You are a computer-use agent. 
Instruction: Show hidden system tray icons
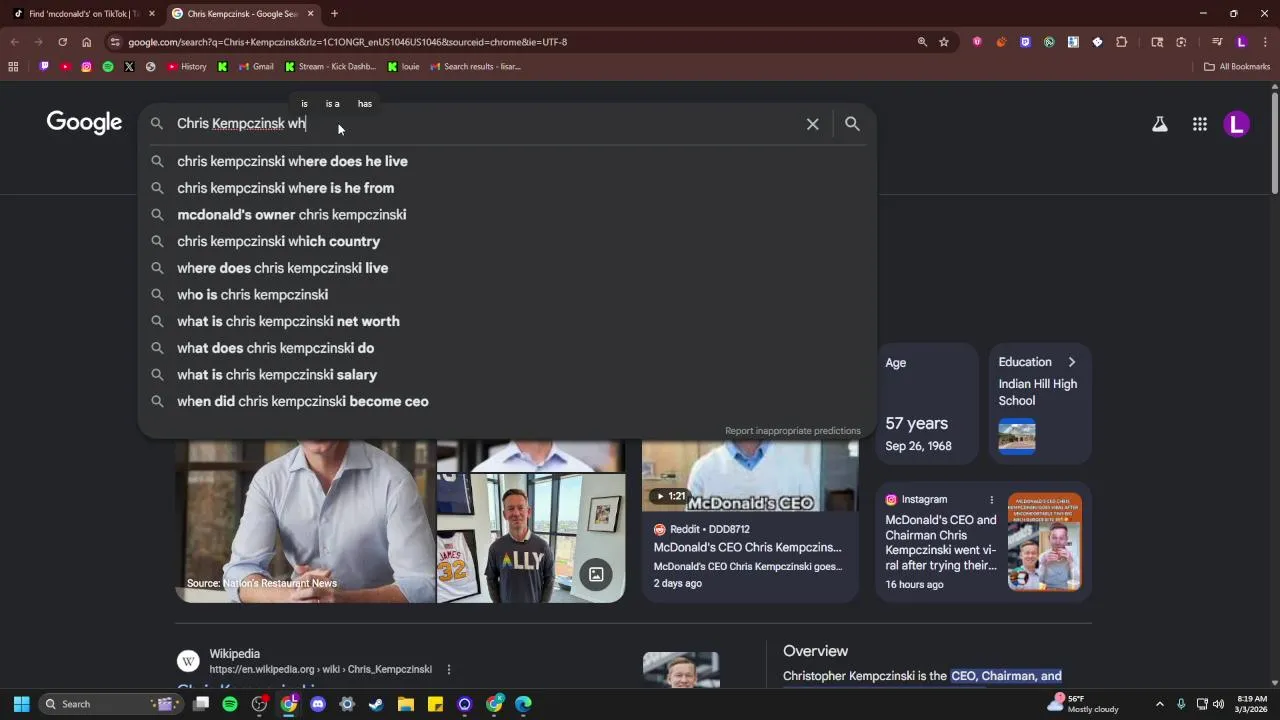(1159, 704)
